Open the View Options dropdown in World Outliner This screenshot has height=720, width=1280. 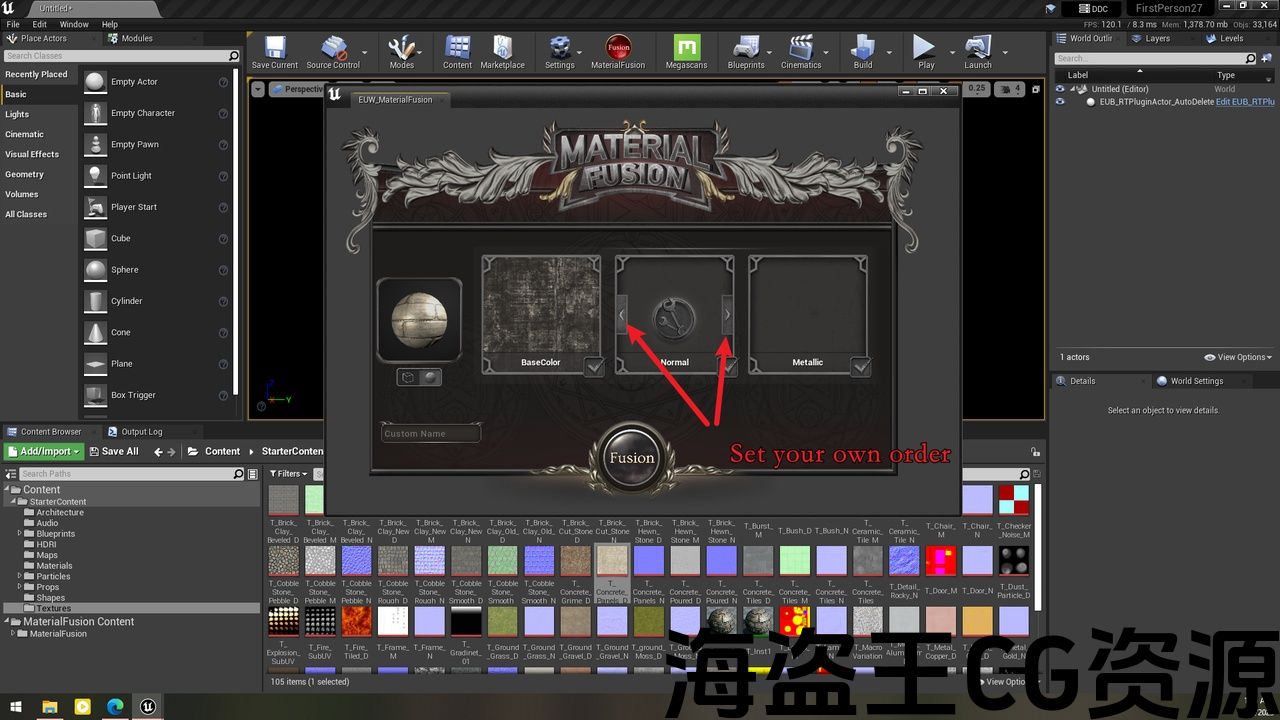(x=1238, y=357)
